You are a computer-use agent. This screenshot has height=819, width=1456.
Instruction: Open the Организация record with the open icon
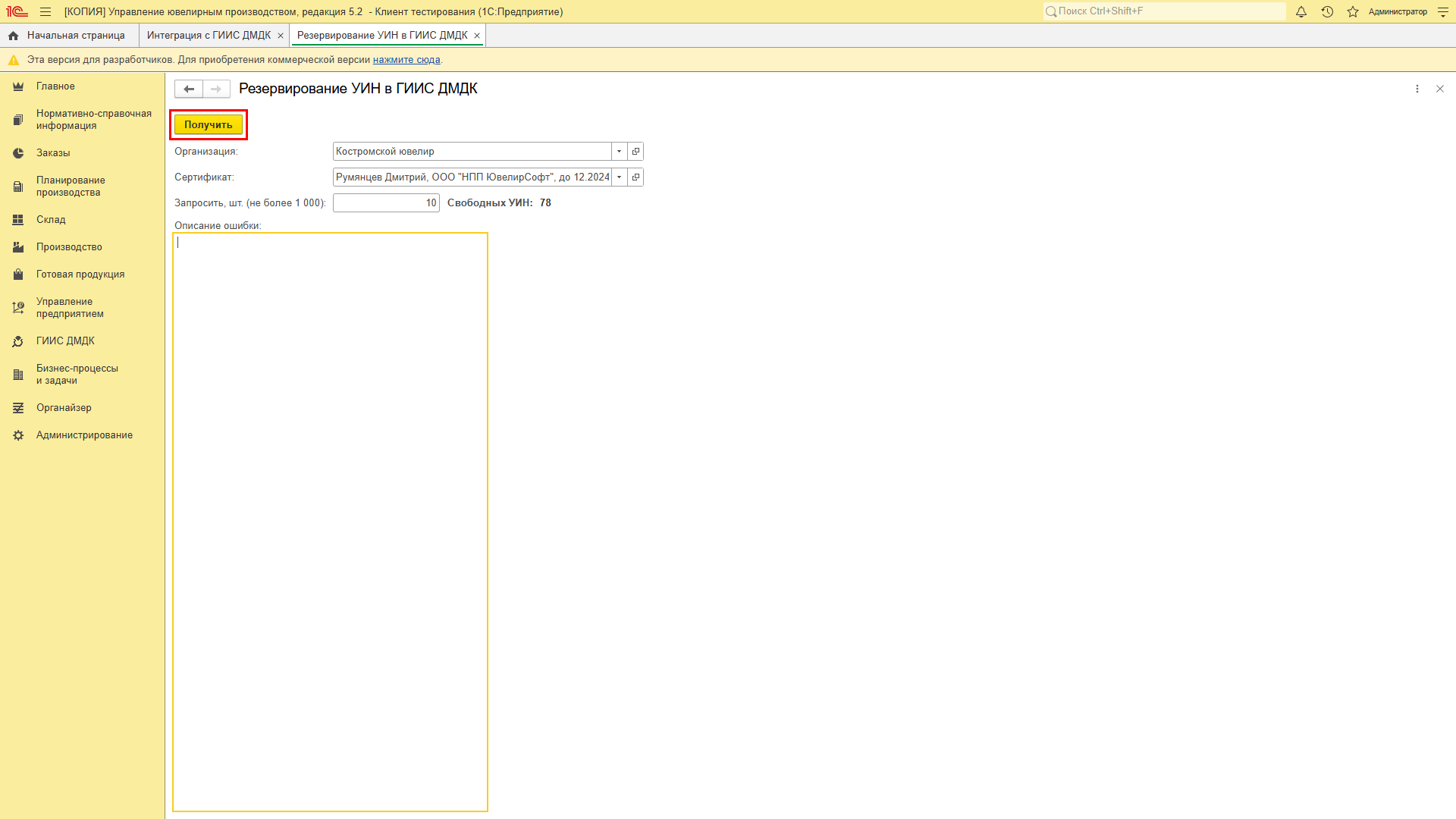(x=635, y=152)
